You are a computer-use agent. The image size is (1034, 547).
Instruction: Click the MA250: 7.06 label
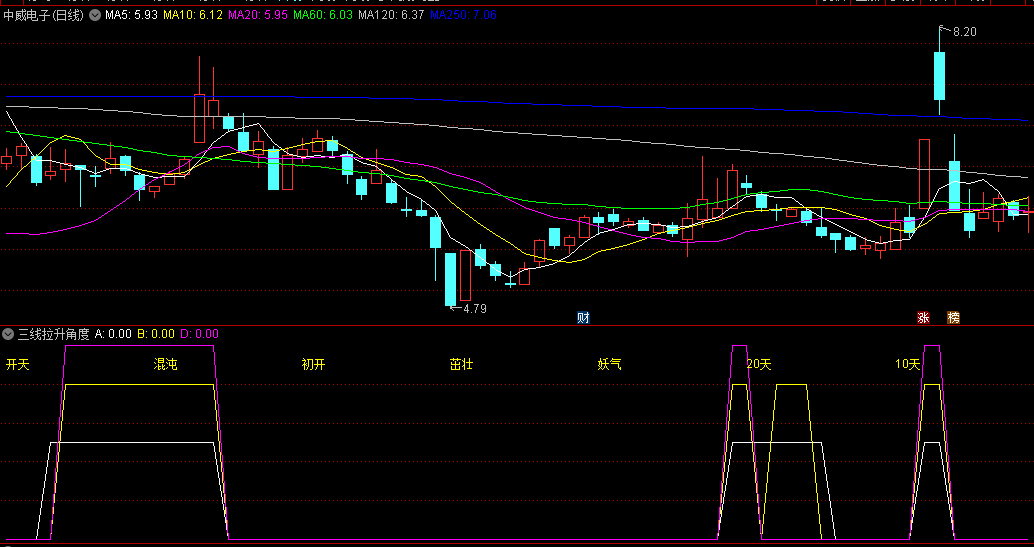464,15
